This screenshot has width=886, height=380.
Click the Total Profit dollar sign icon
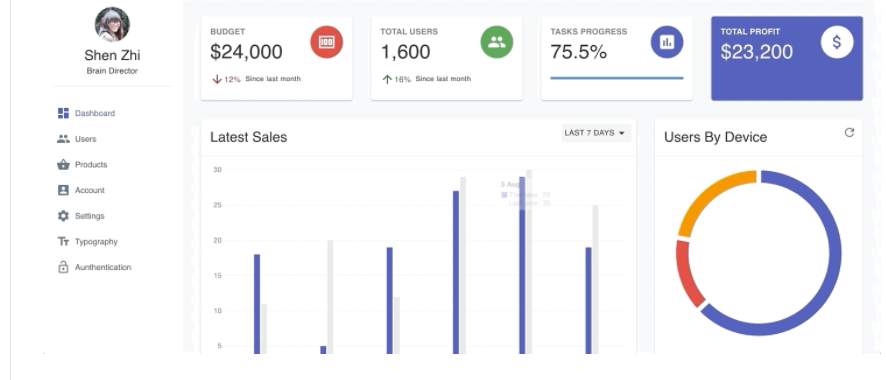[x=837, y=42]
